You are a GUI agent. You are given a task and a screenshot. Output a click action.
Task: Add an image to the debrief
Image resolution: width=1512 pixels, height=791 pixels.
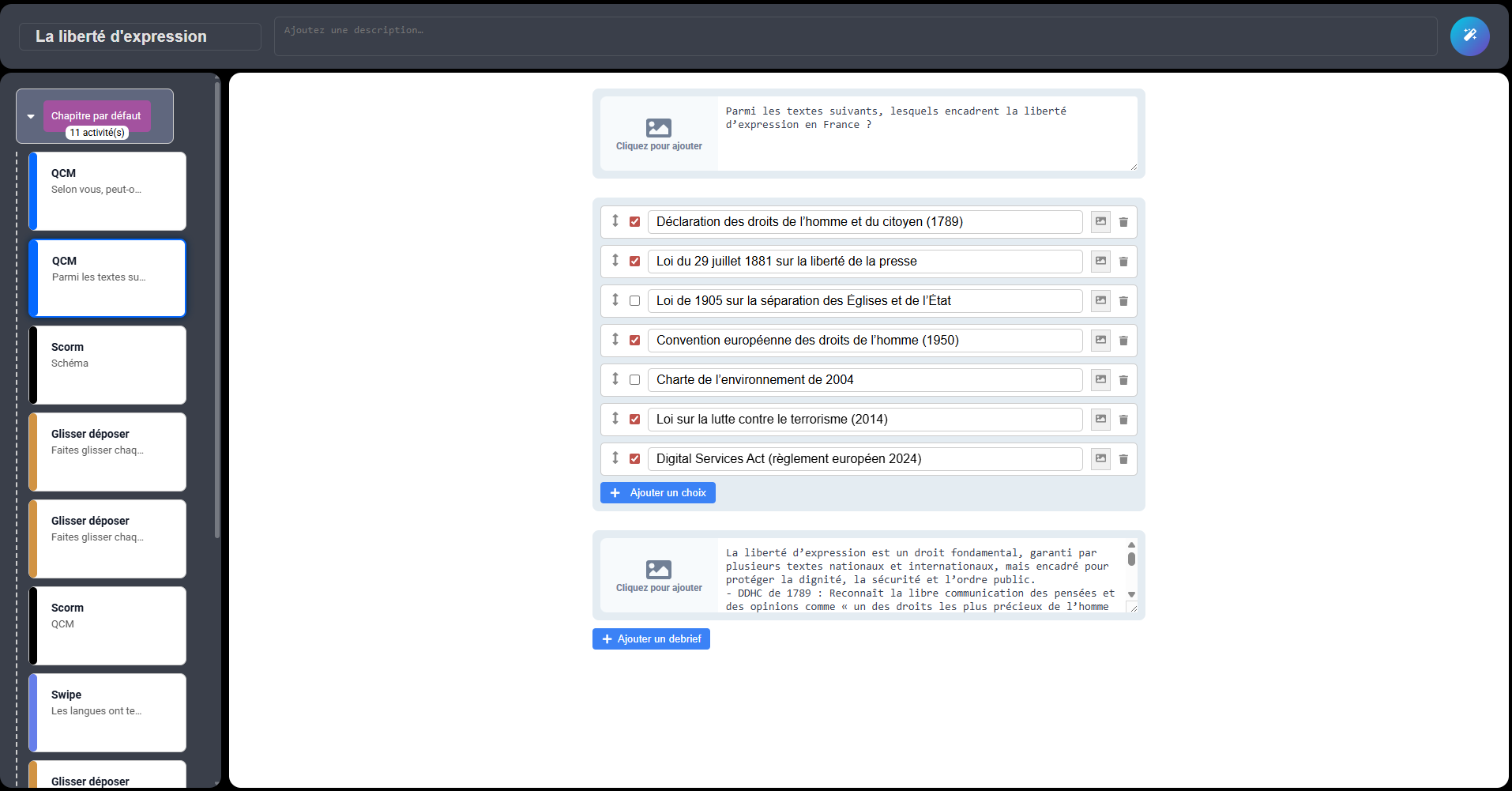(x=659, y=575)
